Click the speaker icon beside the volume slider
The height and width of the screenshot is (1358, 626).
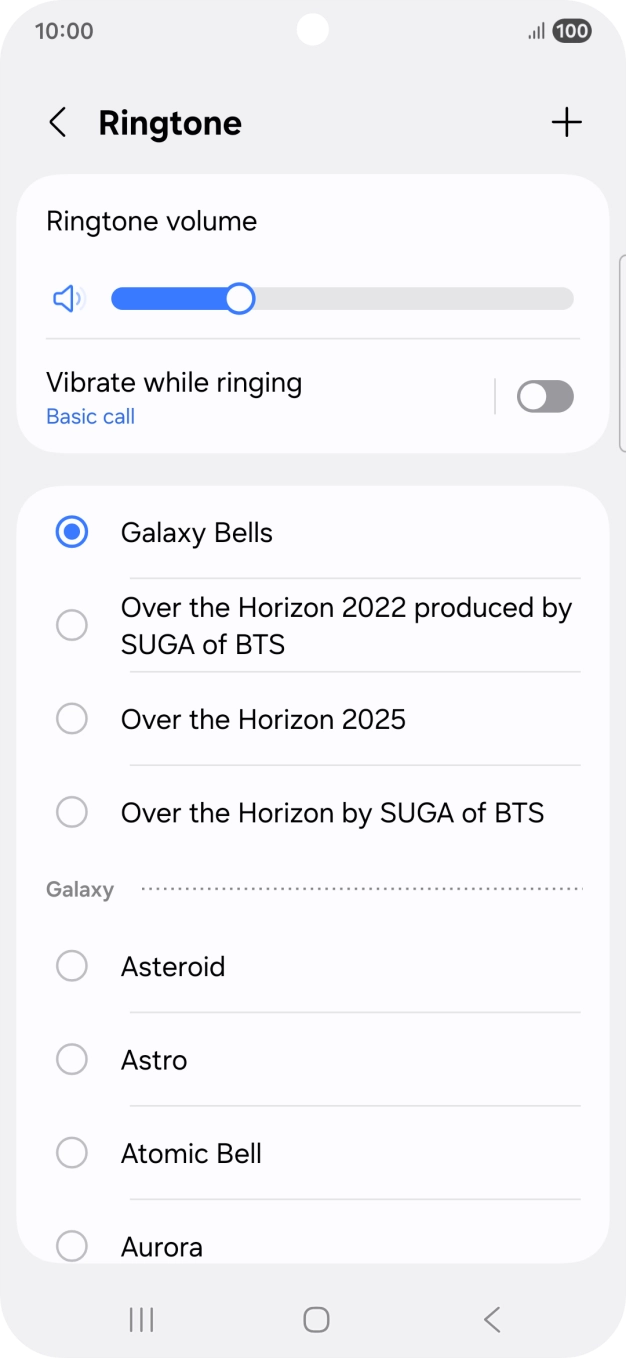66,298
